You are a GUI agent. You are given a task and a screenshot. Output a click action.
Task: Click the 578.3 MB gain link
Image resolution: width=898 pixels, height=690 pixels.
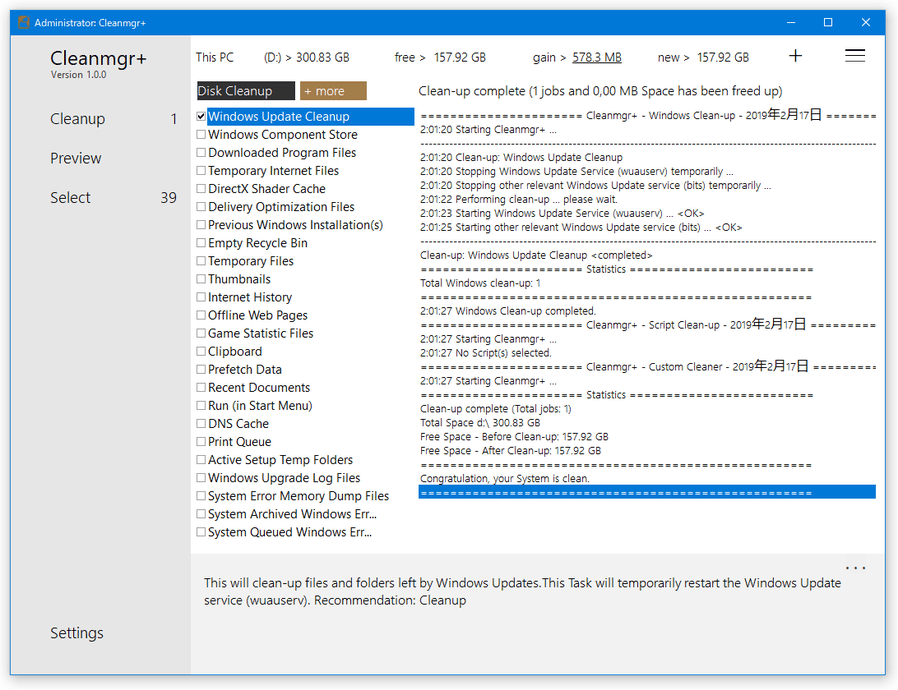[597, 57]
